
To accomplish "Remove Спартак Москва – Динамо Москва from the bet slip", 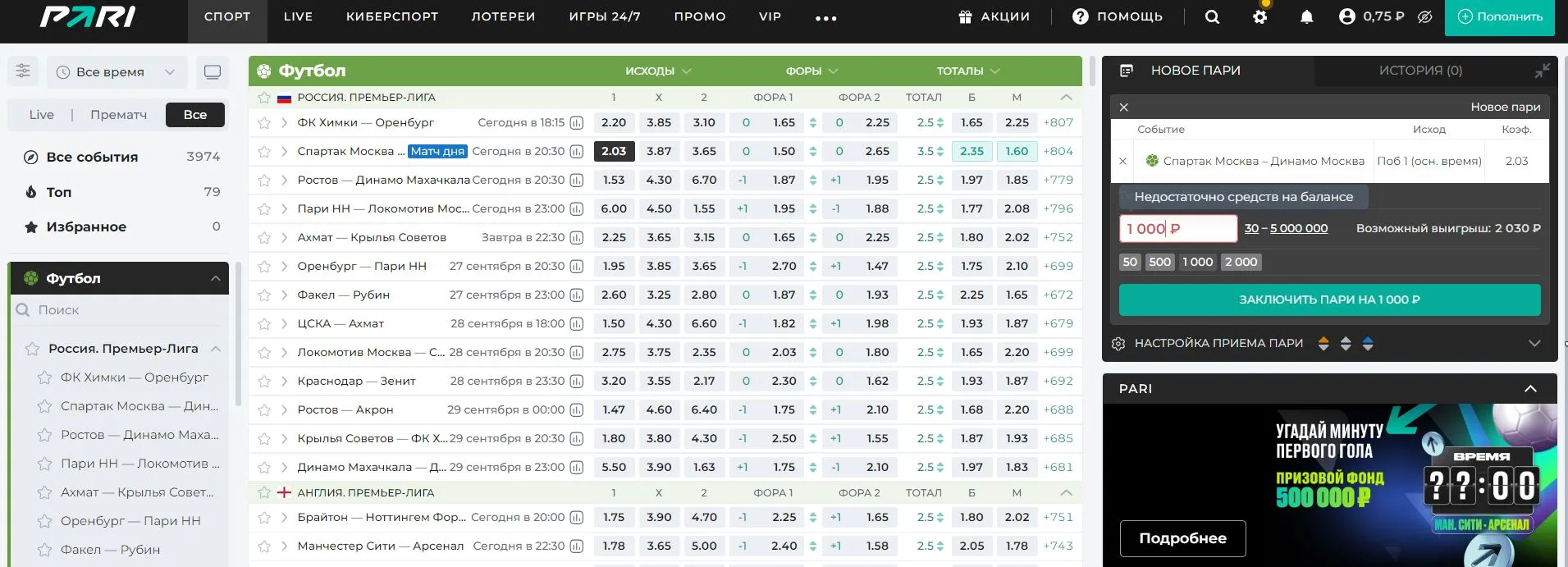I will (1122, 162).
